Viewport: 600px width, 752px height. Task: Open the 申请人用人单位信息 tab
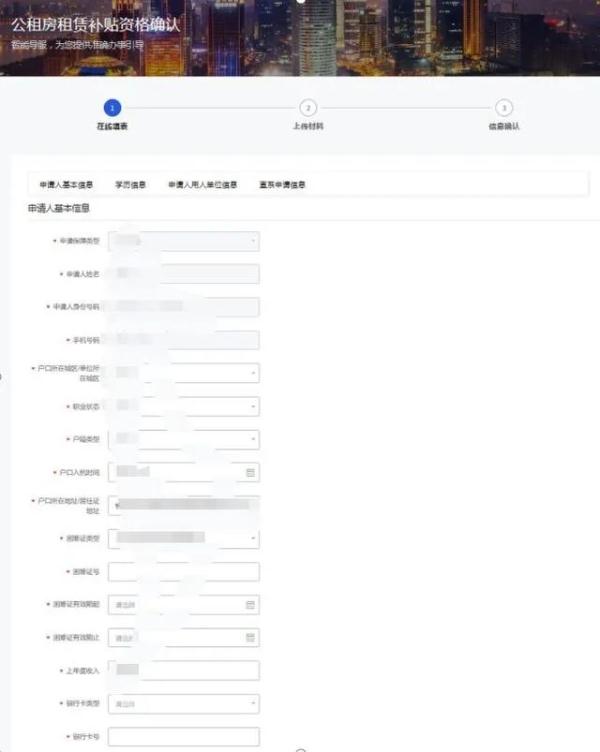tap(202, 185)
